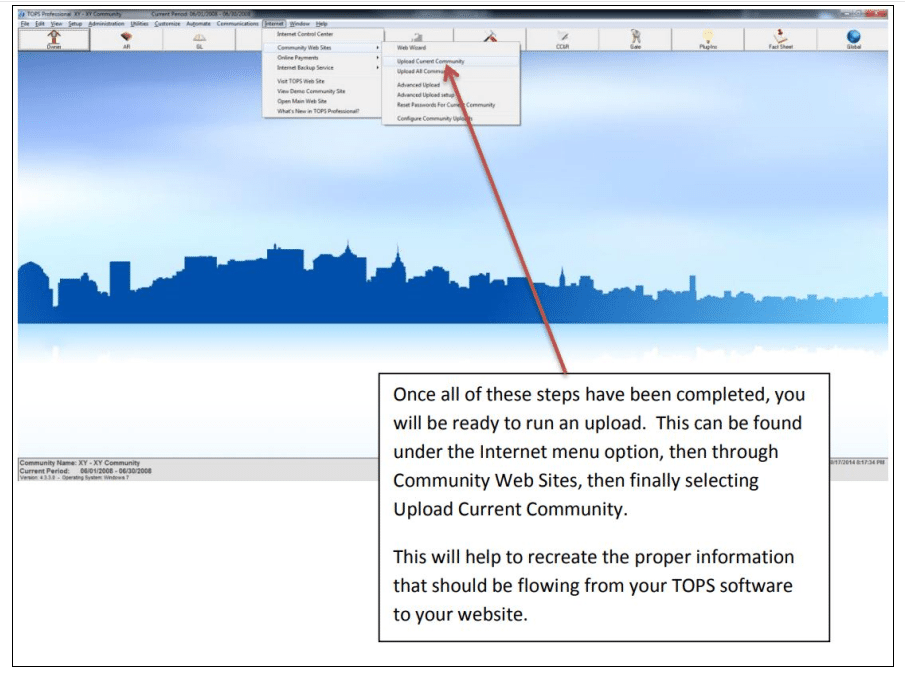
Task: Select Reset Passwords For Current Community
Action: pos(451,105)
